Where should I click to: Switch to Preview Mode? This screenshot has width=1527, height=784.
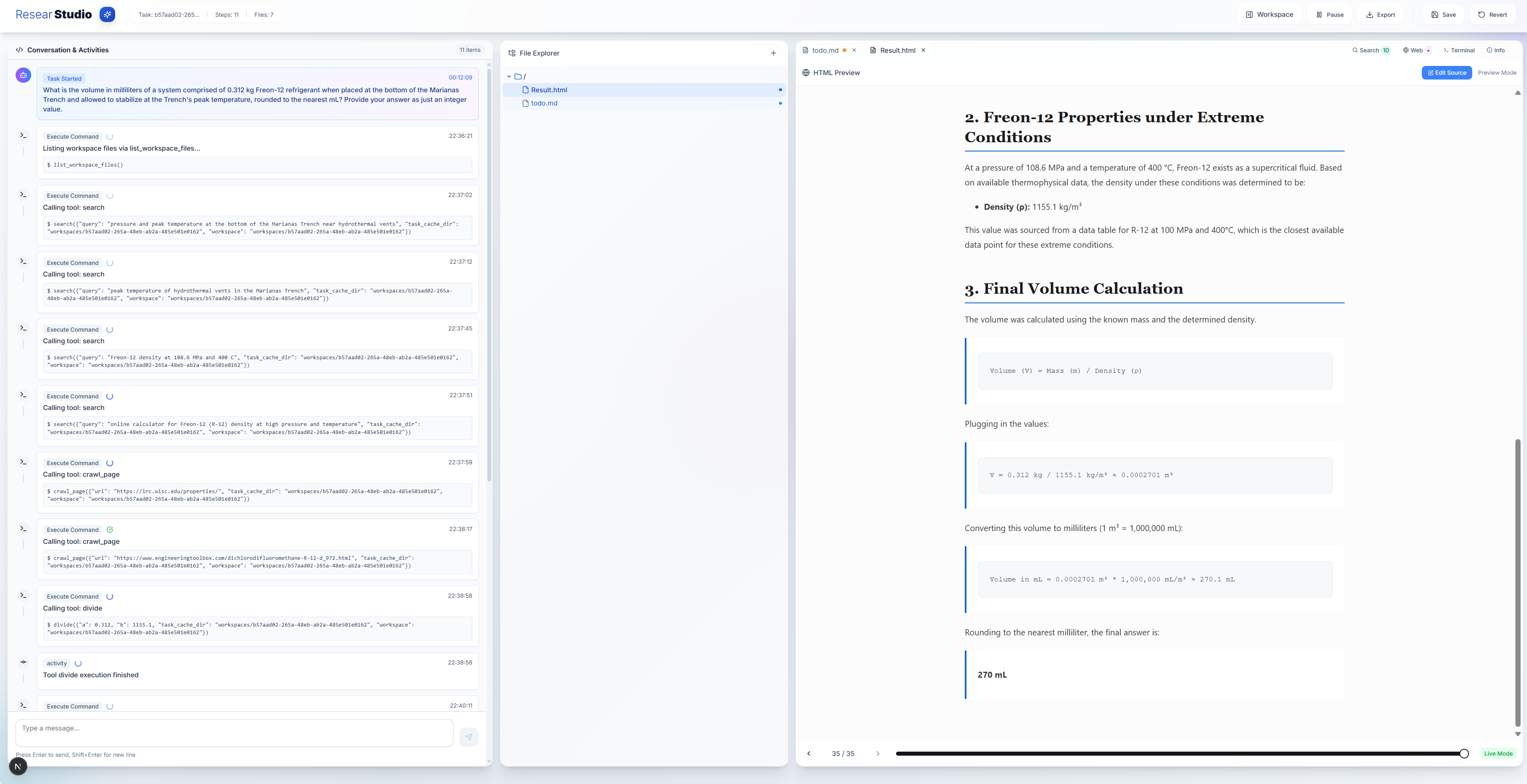coord(1497,73)
